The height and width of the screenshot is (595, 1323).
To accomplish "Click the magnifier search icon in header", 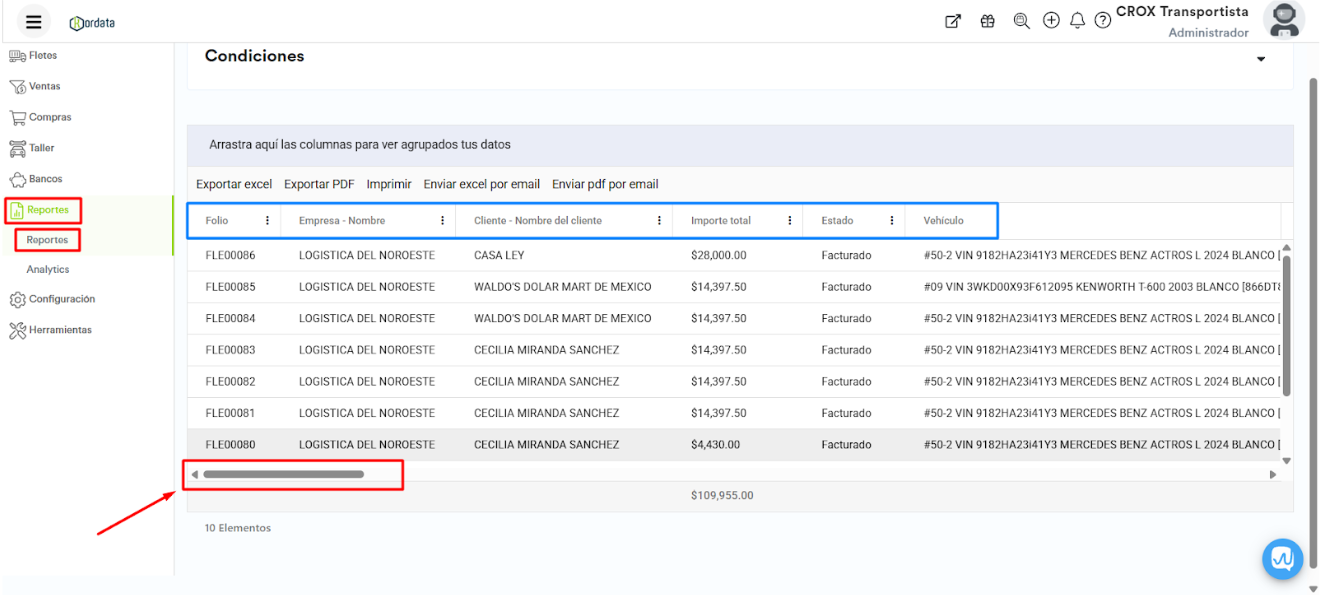I will point(1021,21).
